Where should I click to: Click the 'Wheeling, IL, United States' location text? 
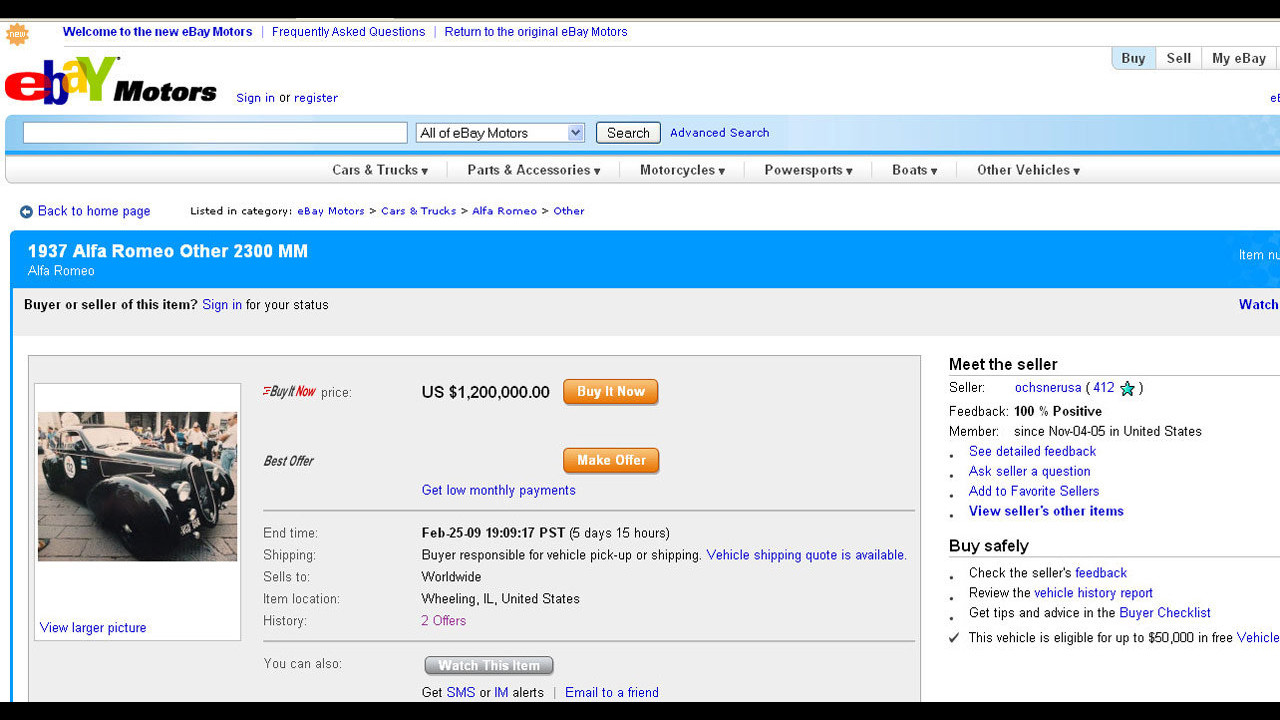(501, 599)
